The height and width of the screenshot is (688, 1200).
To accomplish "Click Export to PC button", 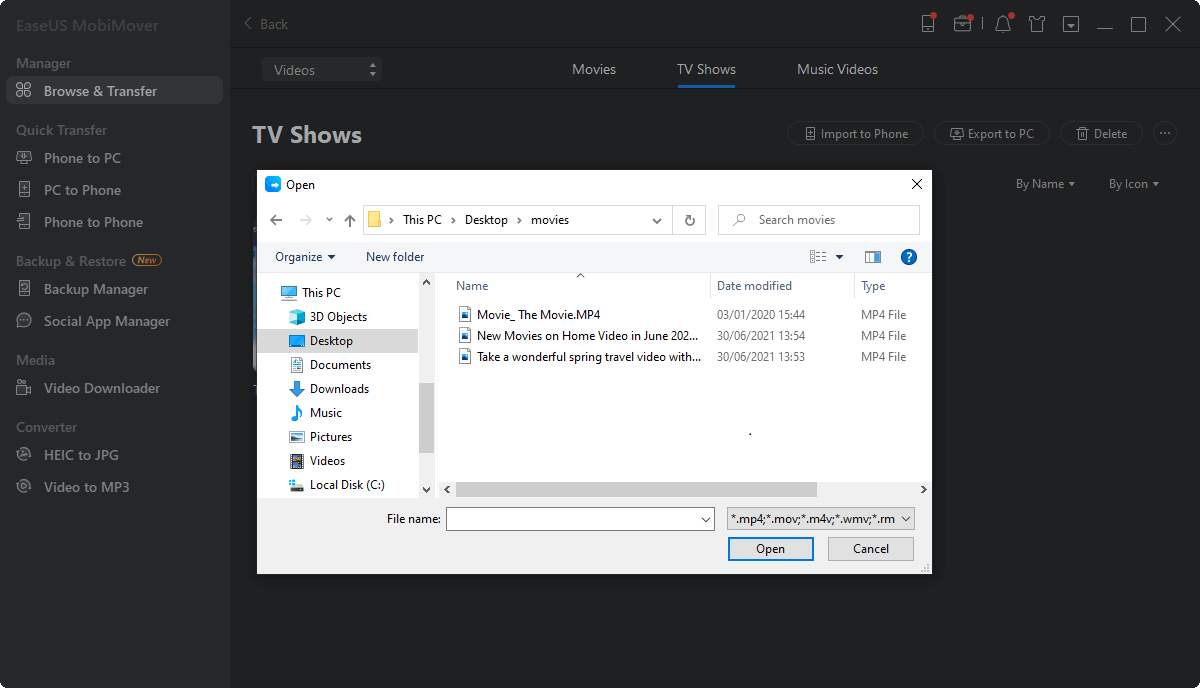I will click(x=992, y=134).
